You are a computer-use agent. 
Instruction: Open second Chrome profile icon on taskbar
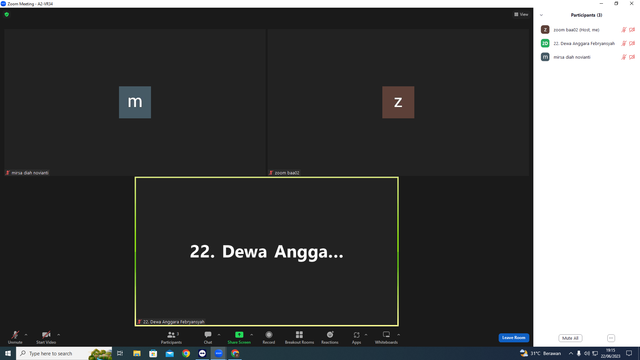click(235, 353)
